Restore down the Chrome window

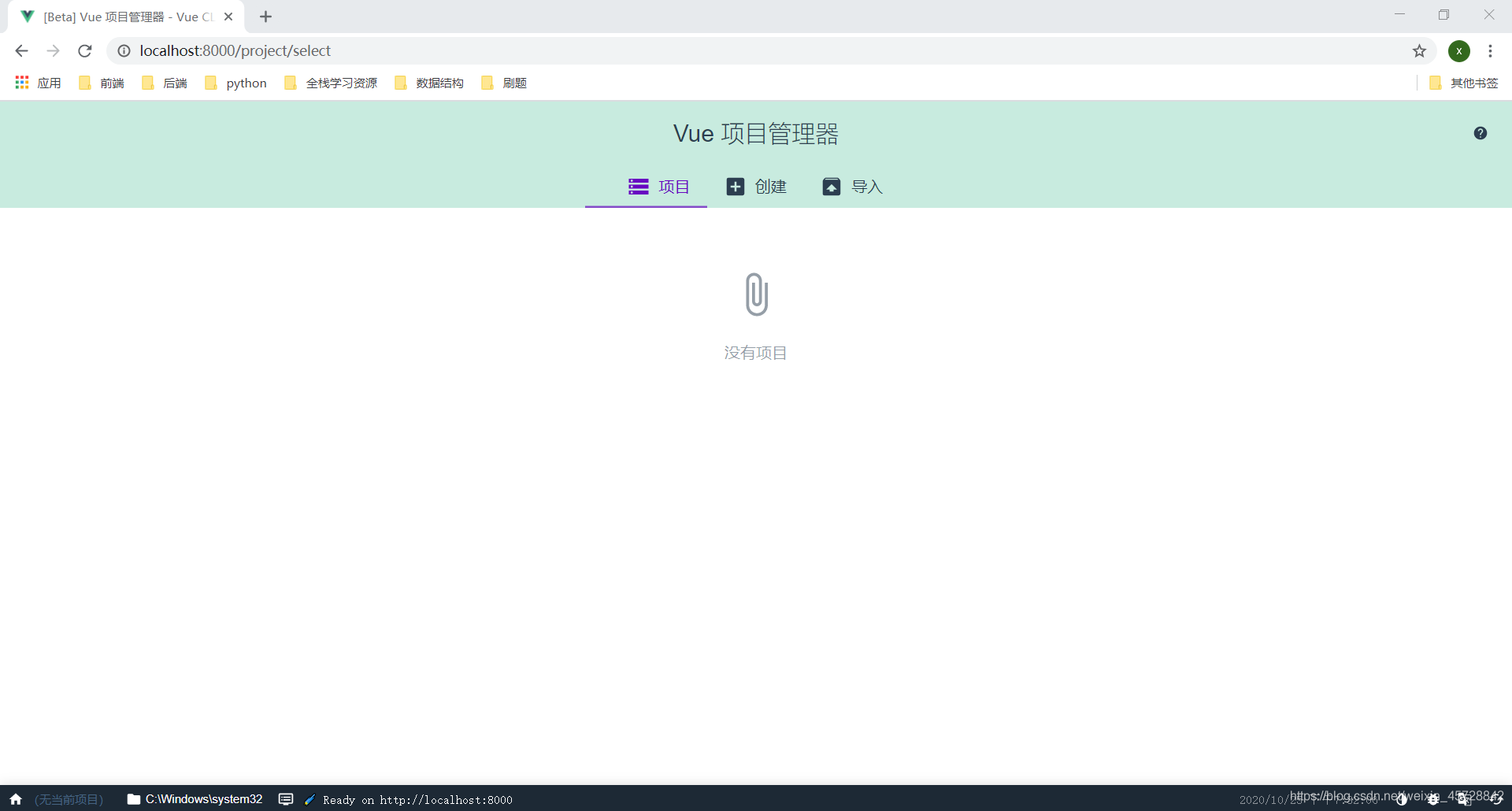(1443, 14)
